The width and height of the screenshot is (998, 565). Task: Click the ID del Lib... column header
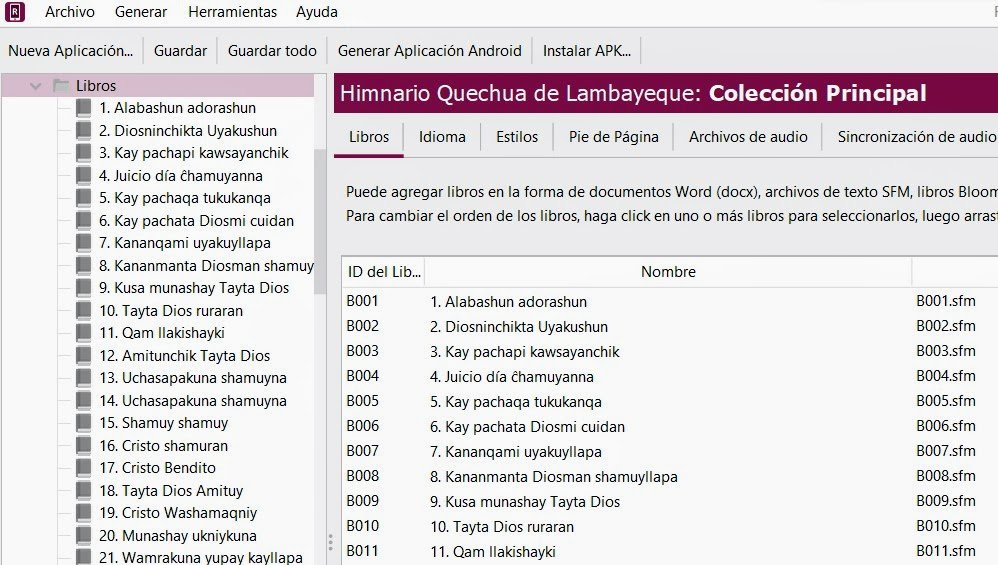(384, 272)
